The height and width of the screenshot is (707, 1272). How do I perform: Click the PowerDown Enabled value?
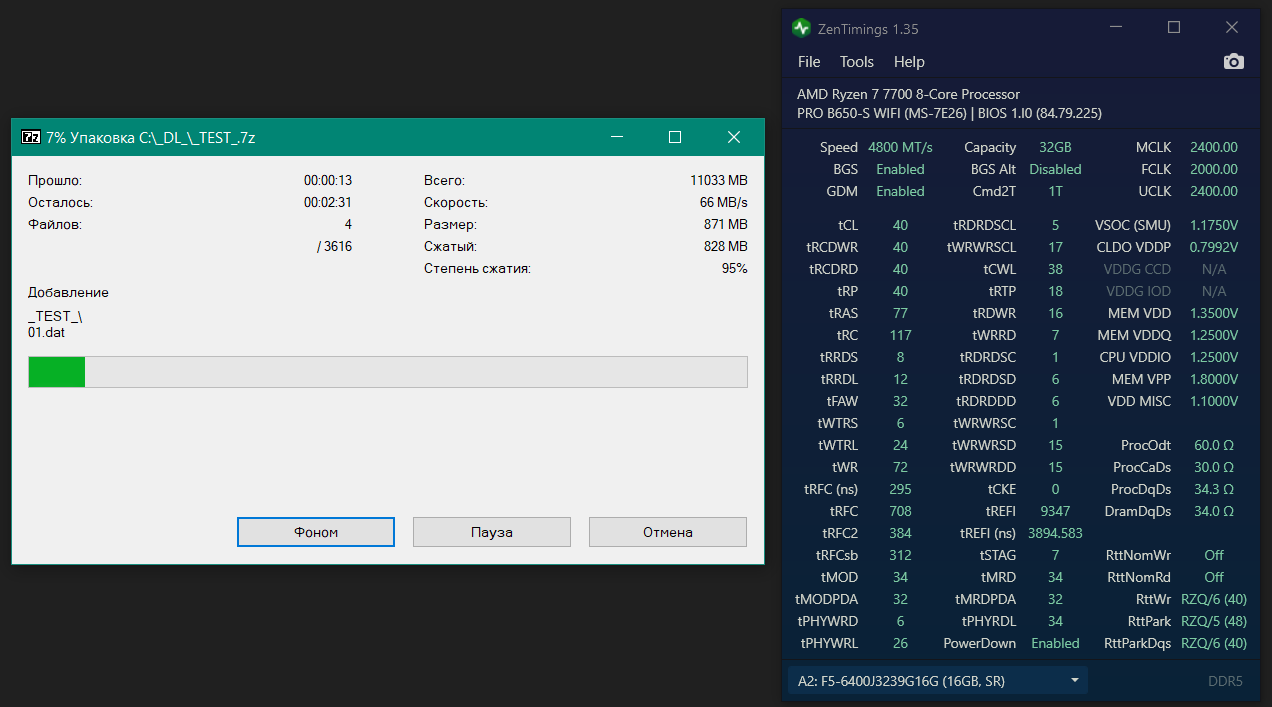click(x=1055, y=643)
